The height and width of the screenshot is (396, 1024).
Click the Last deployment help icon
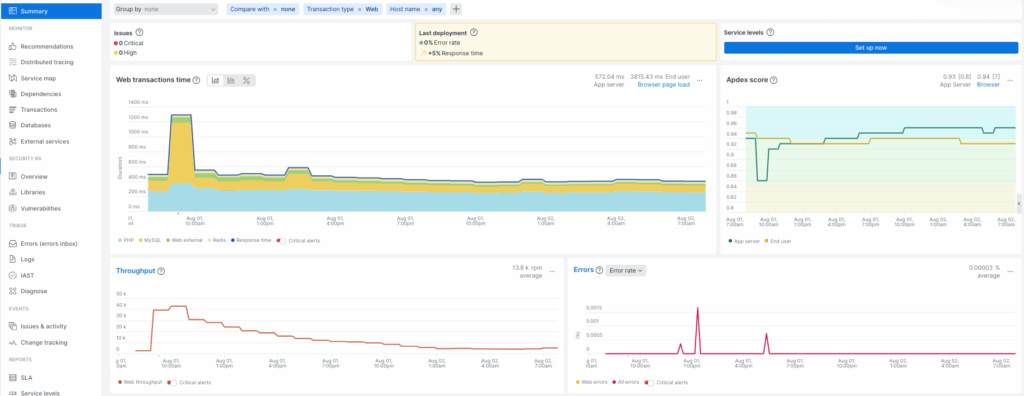pyautogui.click(x=474, y=32)
